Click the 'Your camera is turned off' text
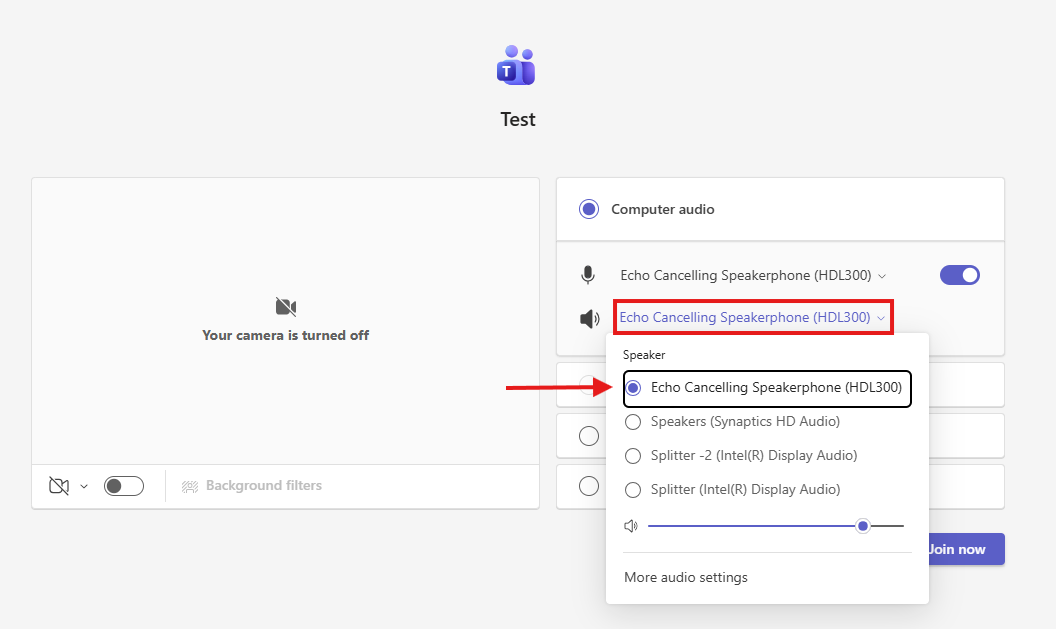The image size is (1056, 629). point(286,335)
